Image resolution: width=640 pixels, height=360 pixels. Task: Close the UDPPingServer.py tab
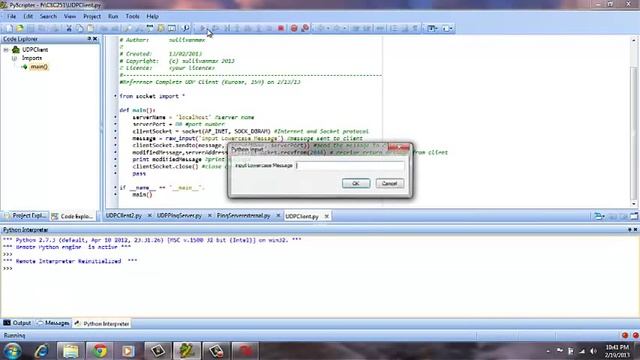[x=209, y=216]
